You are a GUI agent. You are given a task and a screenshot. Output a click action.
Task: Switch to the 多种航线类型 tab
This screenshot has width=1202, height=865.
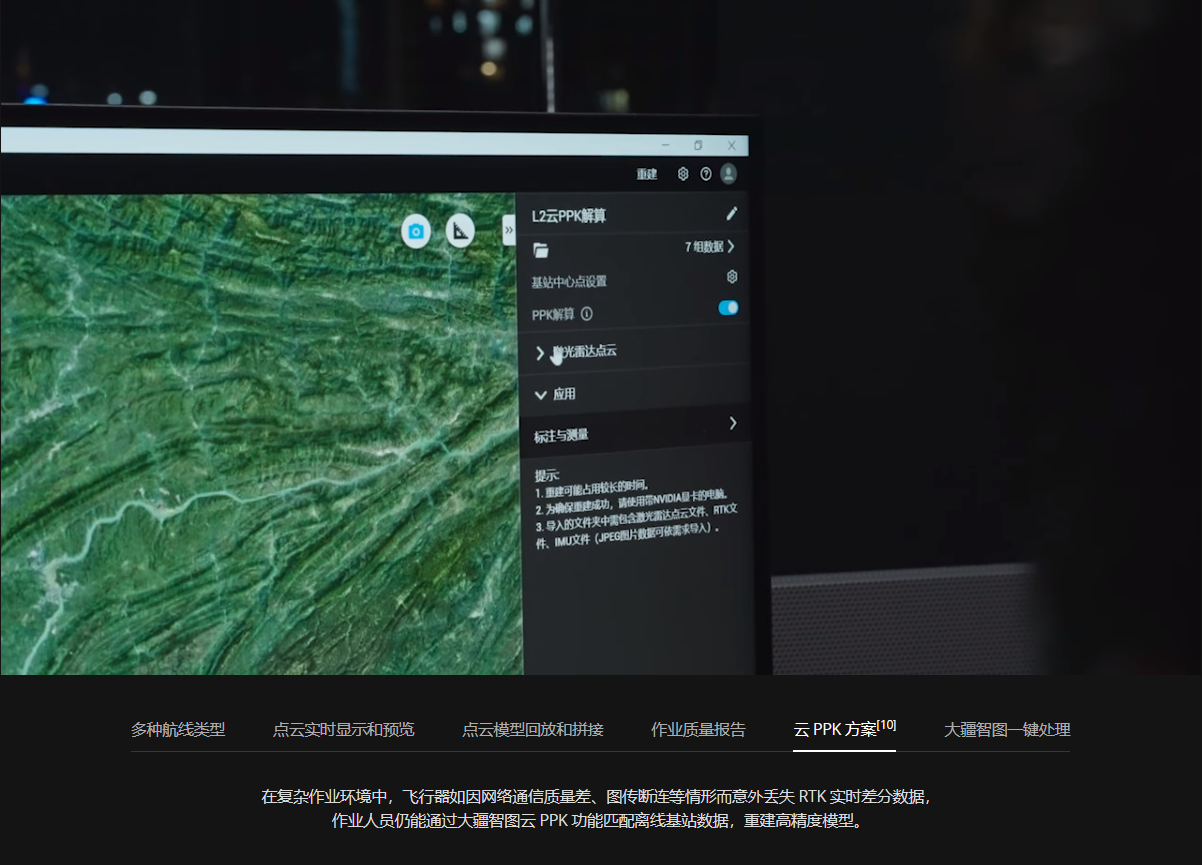pyautogui.click(x=178, y=730)
